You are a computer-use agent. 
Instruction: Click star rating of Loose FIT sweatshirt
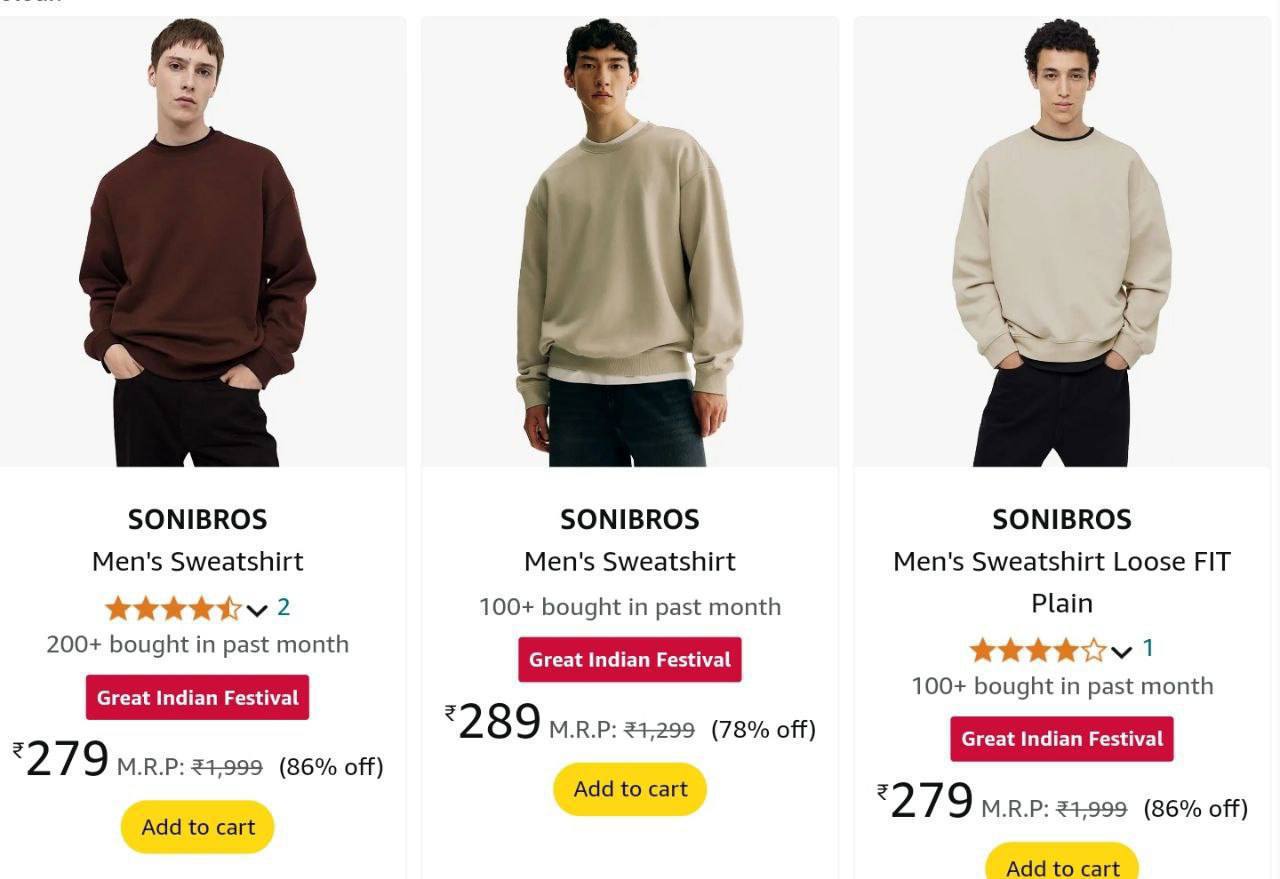tap(1038, 650)
